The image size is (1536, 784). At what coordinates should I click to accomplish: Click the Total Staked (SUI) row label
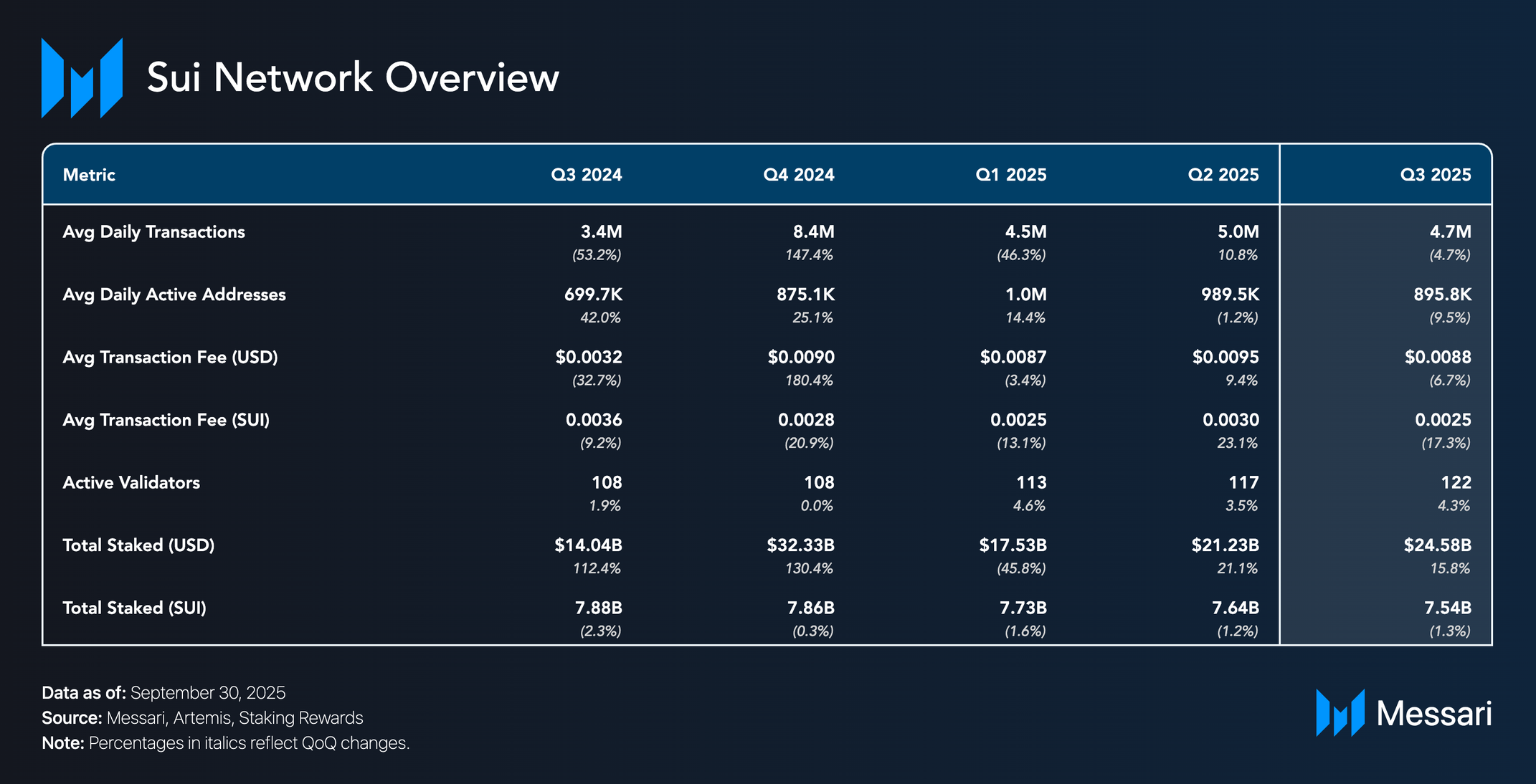[134, 608]
